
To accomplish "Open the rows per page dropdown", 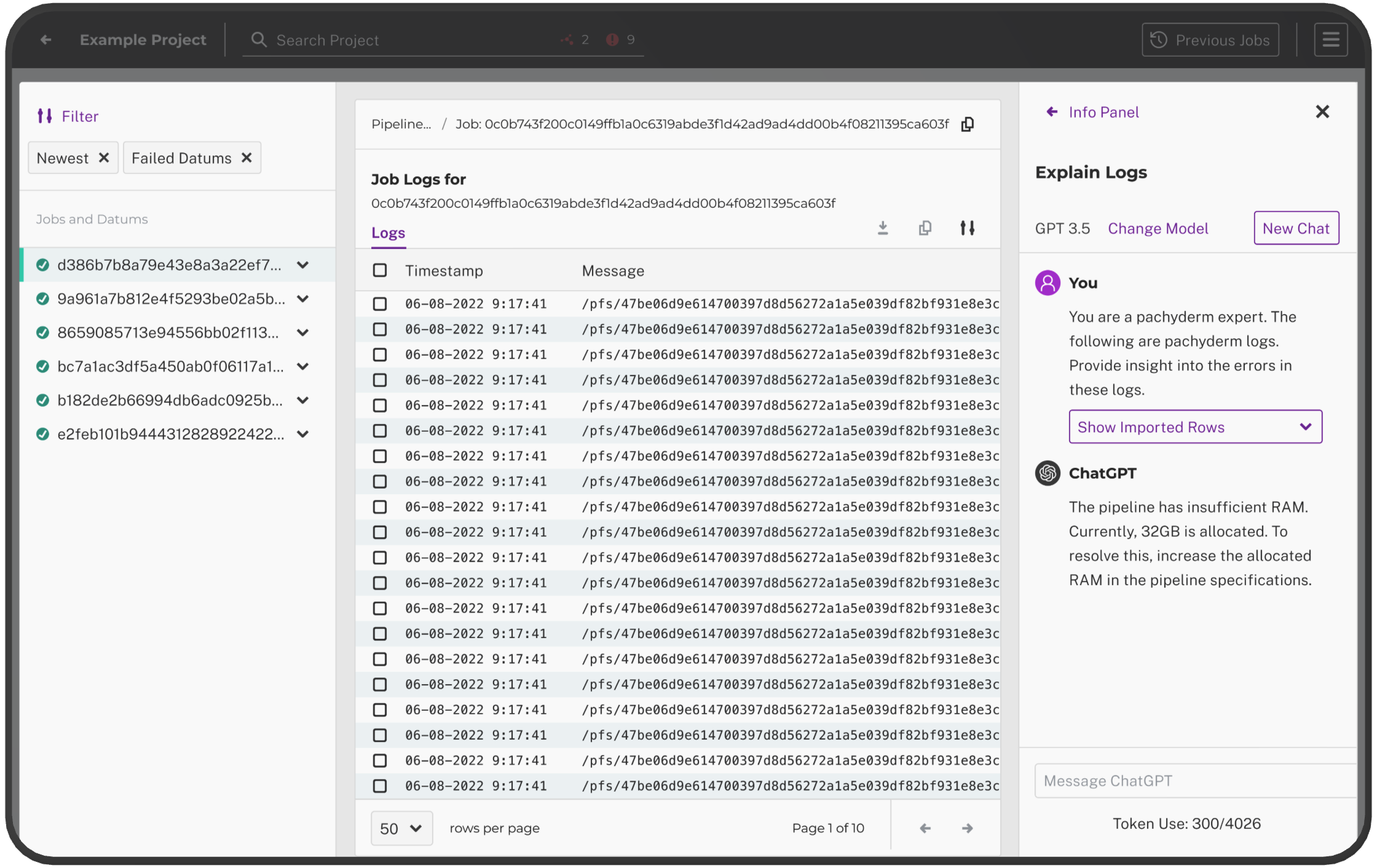I will point(401,828).
